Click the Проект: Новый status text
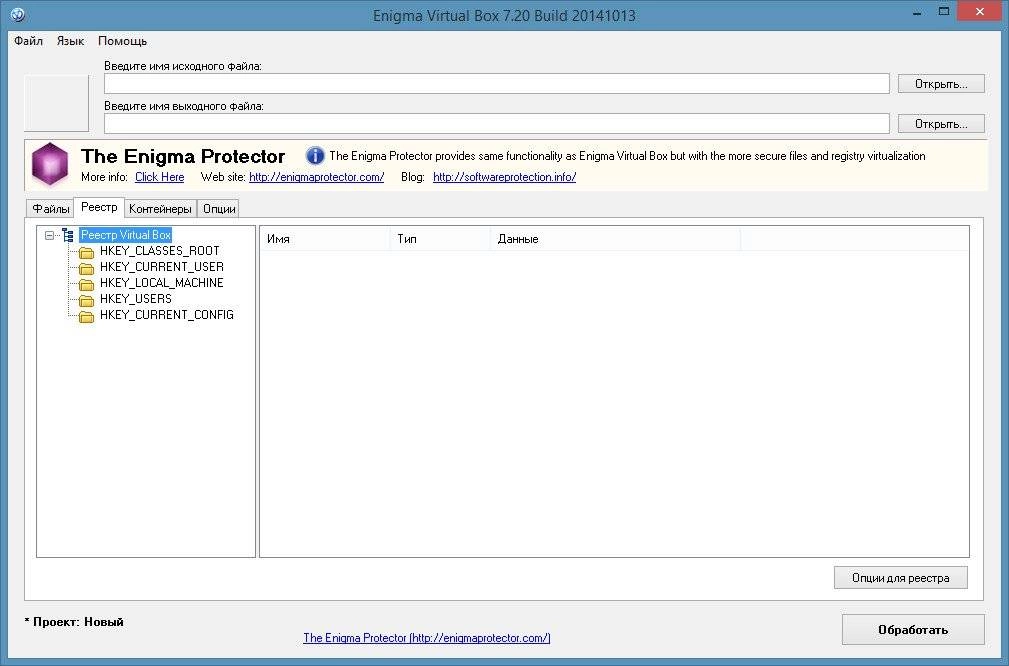This screenshot has width=1009, height=666. [74, 622]
